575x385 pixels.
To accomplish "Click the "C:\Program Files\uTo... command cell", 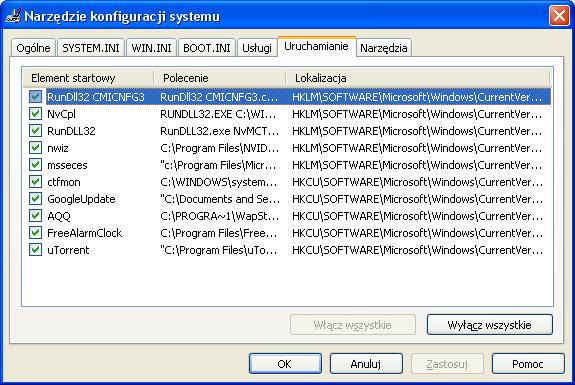I will tap(218, 250).
